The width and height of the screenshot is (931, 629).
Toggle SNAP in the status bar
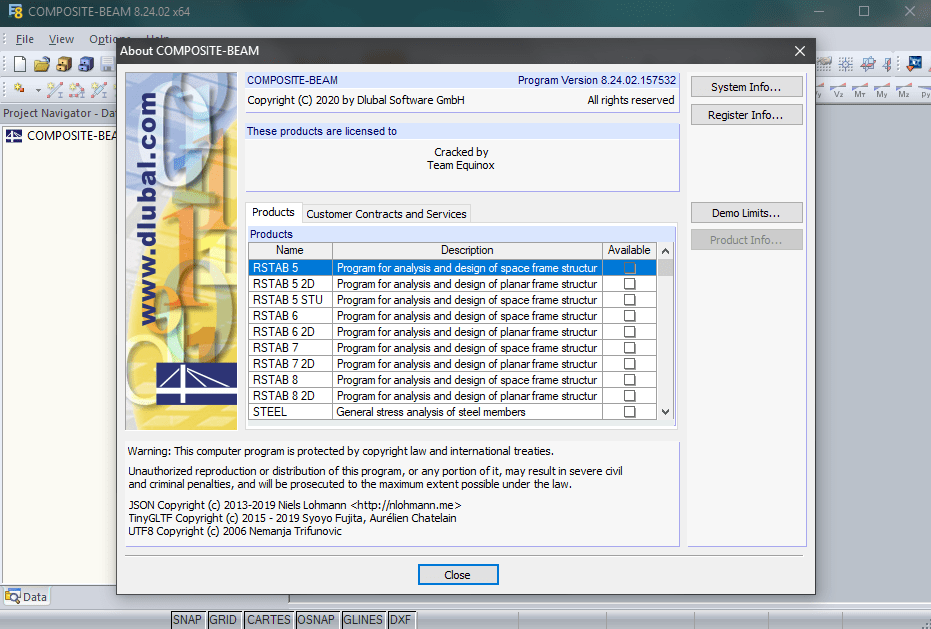(187, 620)
